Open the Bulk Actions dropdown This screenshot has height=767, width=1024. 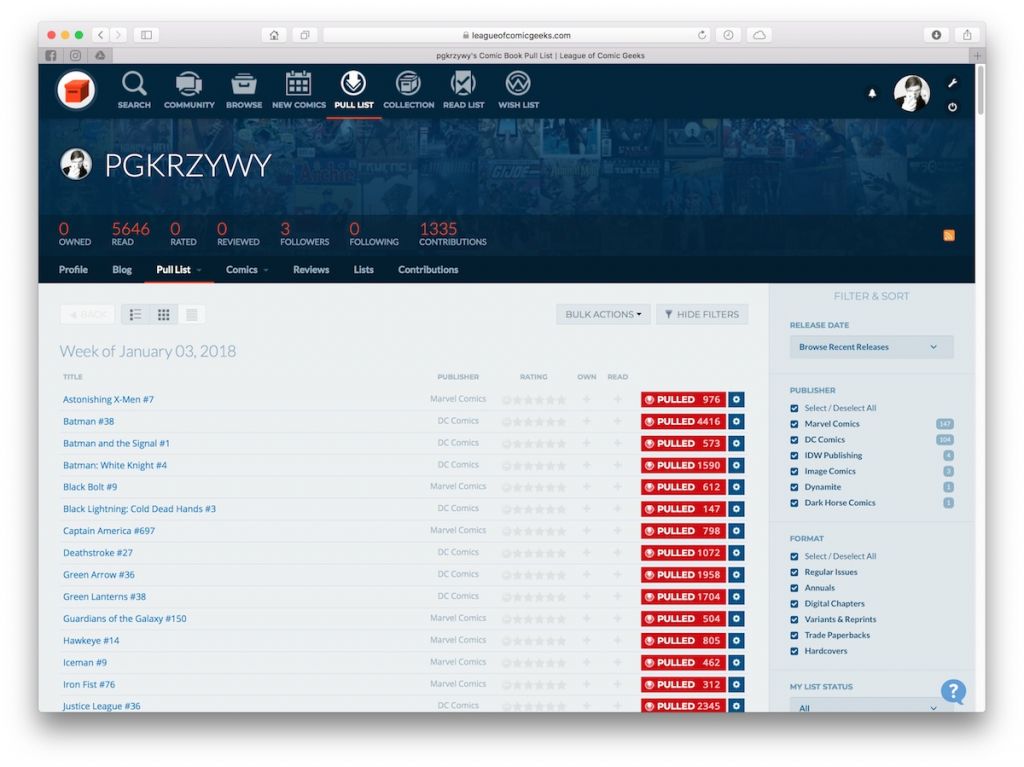[603, 314]
